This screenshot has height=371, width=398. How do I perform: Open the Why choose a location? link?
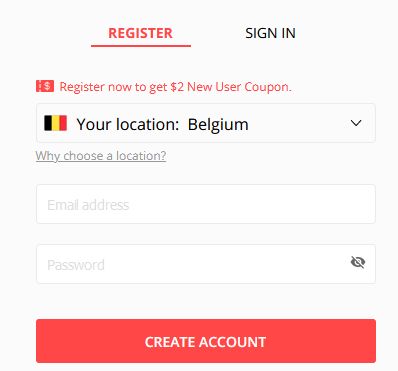coord(101,156)
